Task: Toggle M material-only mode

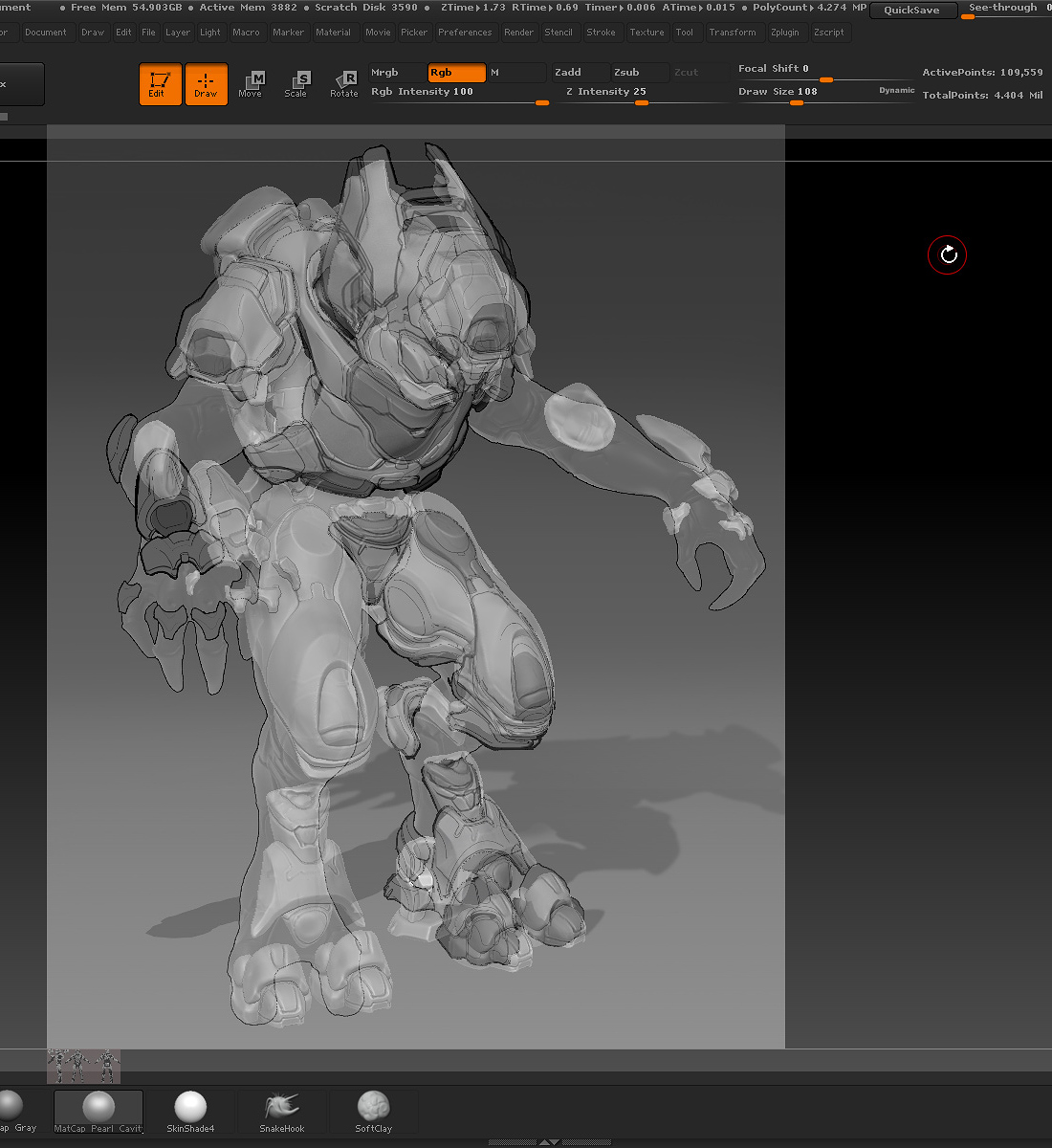Action: coord(516,73)
